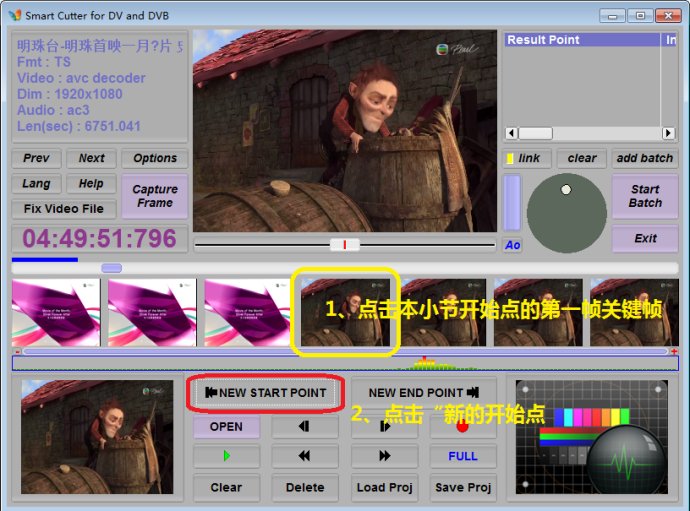Click the NEW START POINT button
The image size is (690, 511).
point(266,392)
